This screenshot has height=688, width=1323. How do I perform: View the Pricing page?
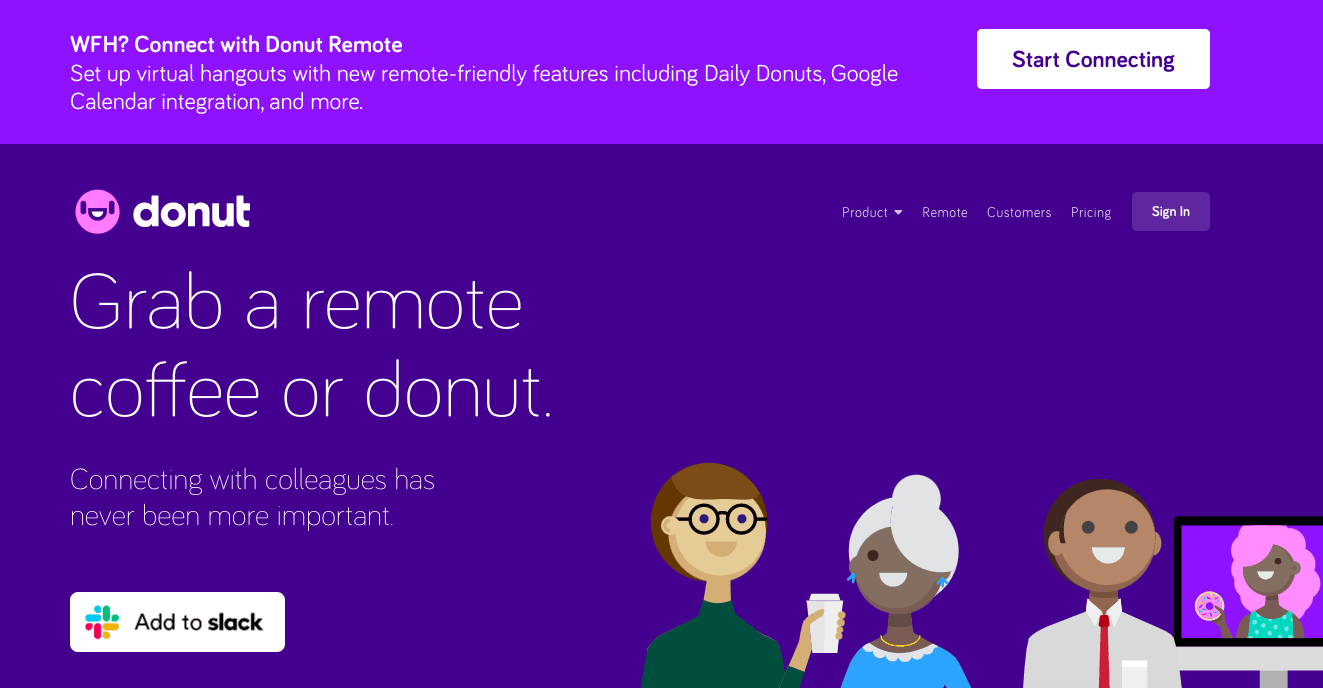coord(1091,212)
